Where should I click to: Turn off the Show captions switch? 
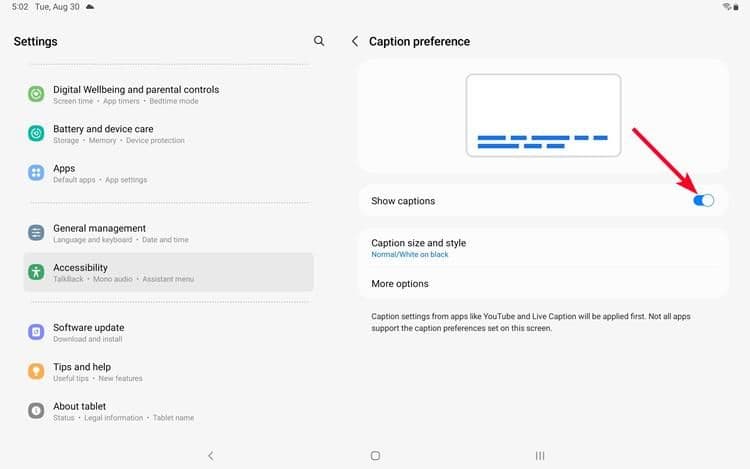tap(704, 201)
